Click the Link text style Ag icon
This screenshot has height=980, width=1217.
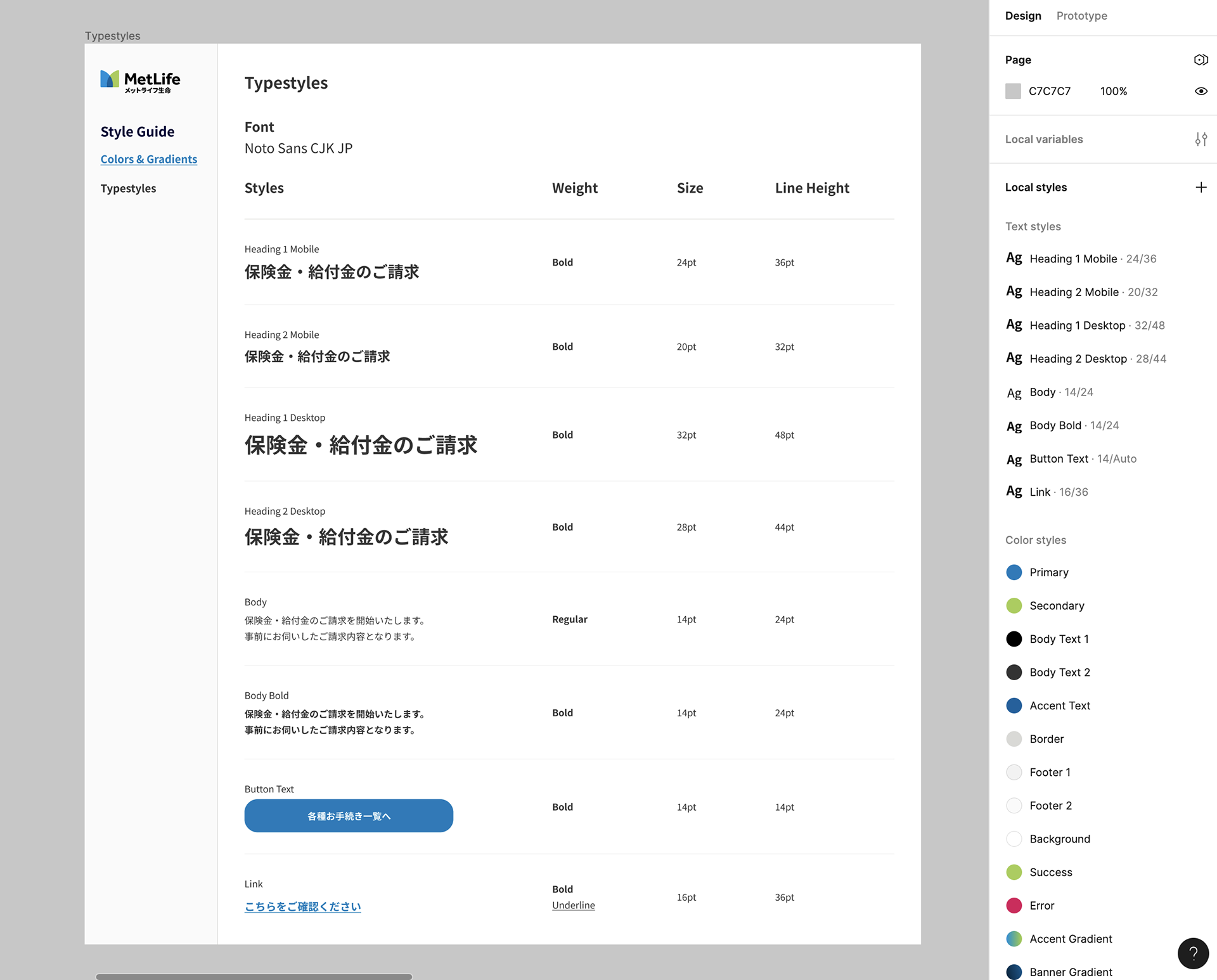[1014, 492]
